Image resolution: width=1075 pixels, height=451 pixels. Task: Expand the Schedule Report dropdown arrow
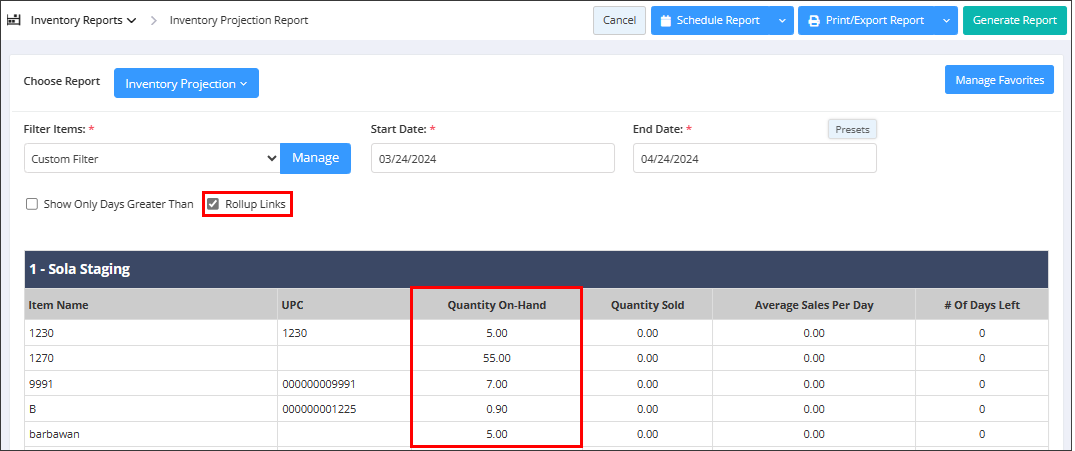click(x=782, y=21)
